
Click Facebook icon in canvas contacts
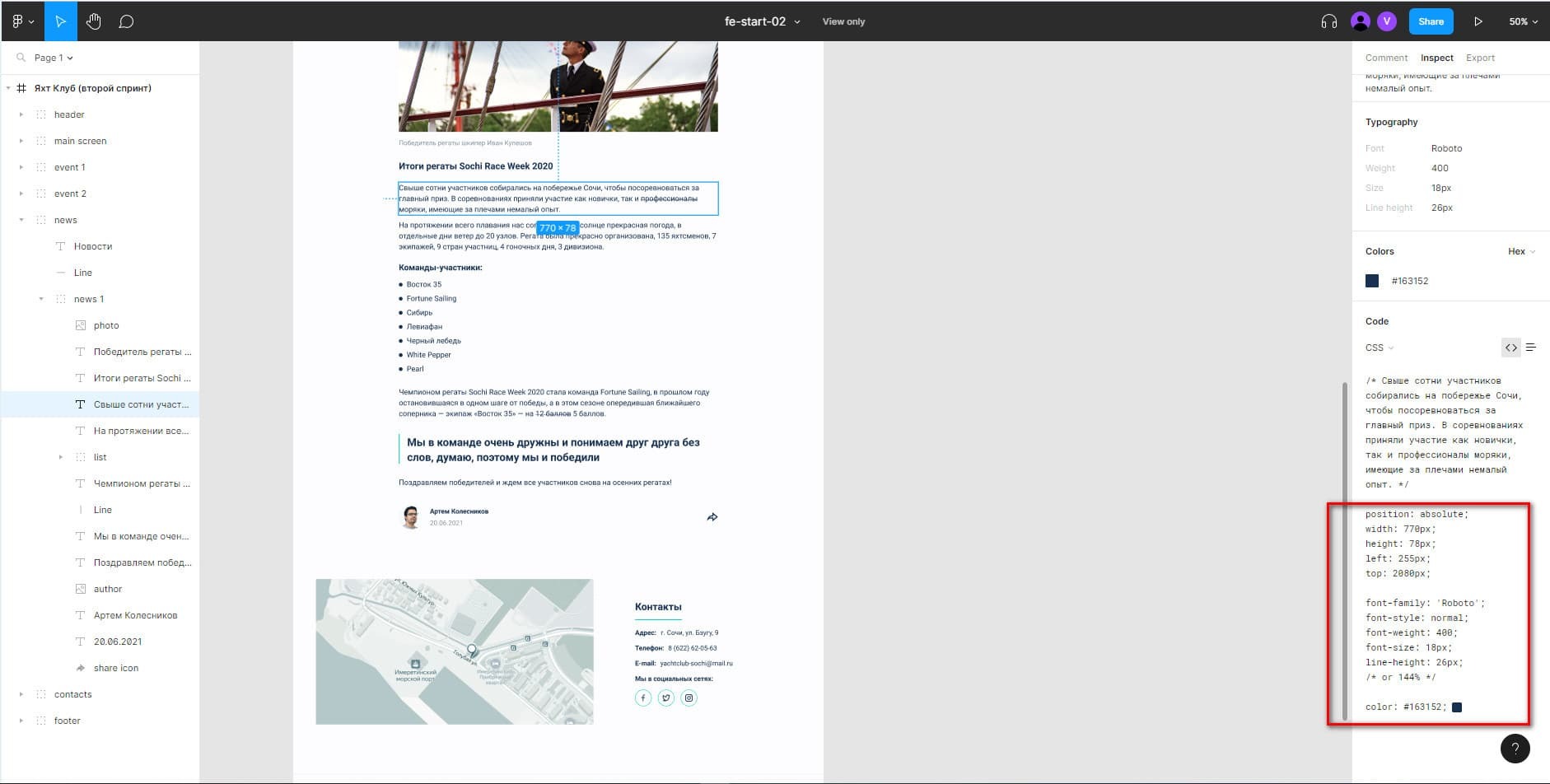pyautogui.click(x=643, y=698)
